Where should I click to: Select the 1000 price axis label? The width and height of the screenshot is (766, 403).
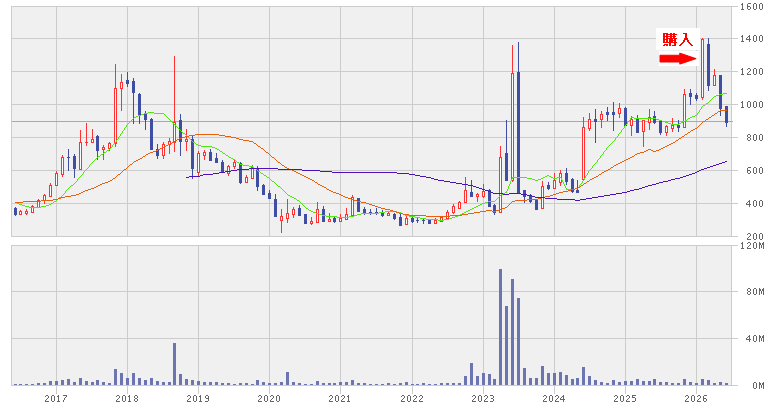752,105
